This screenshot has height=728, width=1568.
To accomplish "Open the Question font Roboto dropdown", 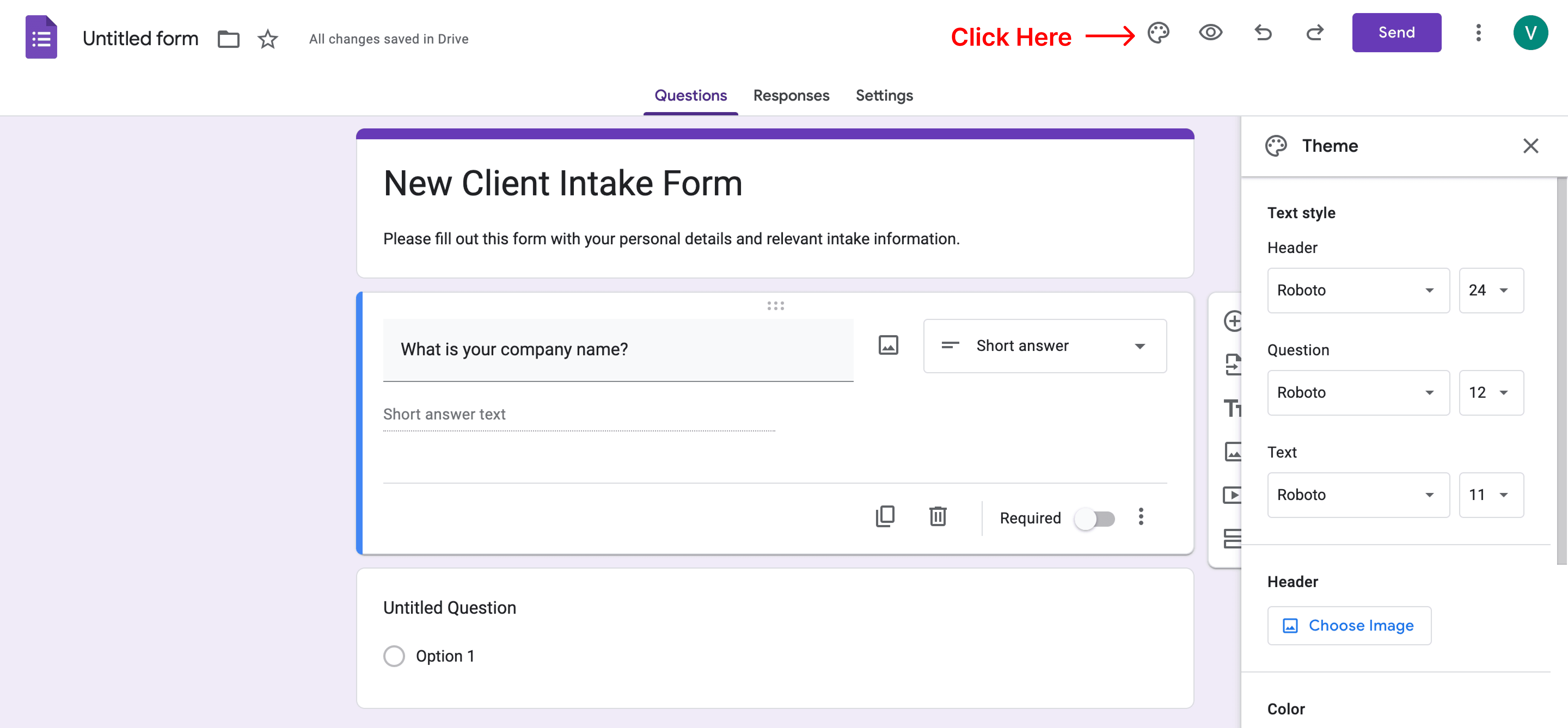I will (1358, 393).
